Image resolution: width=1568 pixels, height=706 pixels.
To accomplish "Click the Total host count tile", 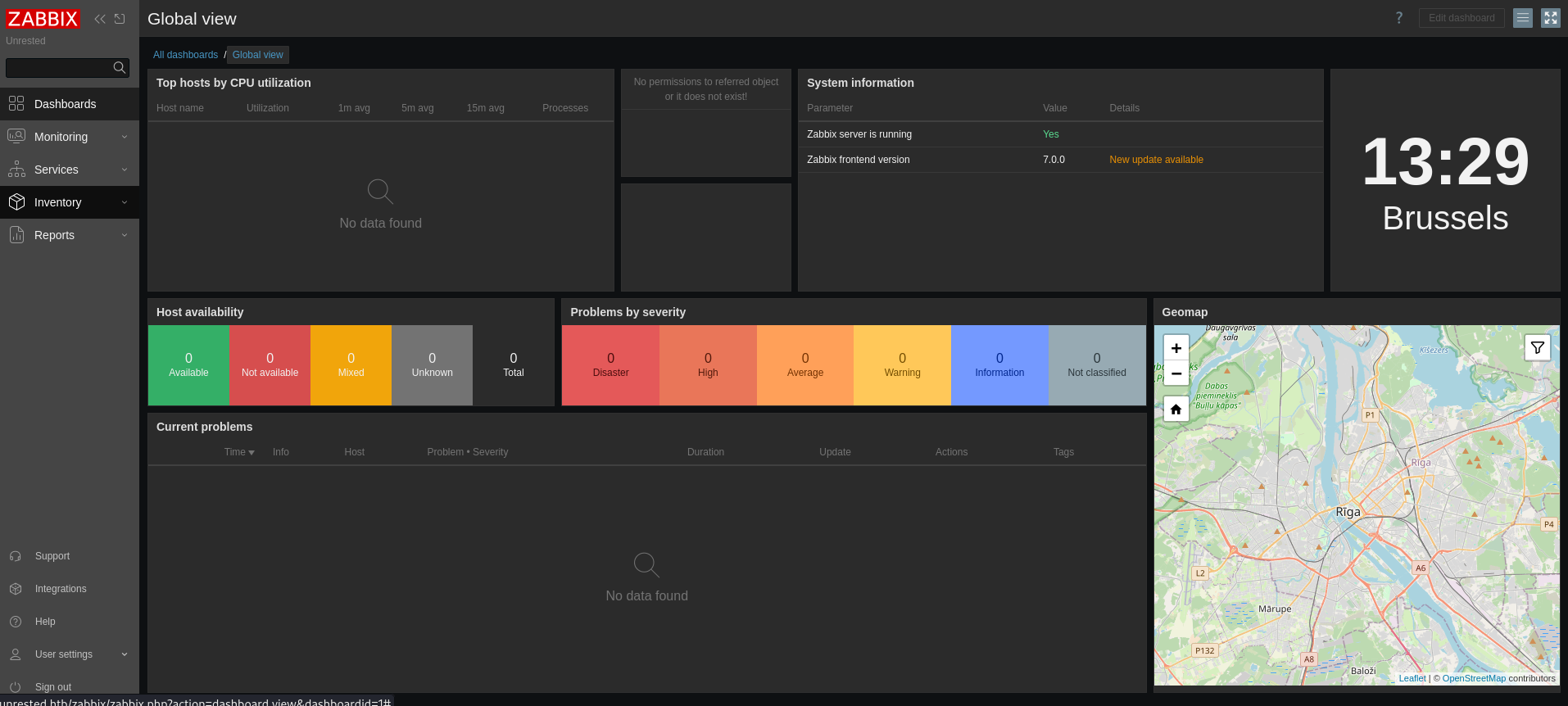I will pos(513,365).
